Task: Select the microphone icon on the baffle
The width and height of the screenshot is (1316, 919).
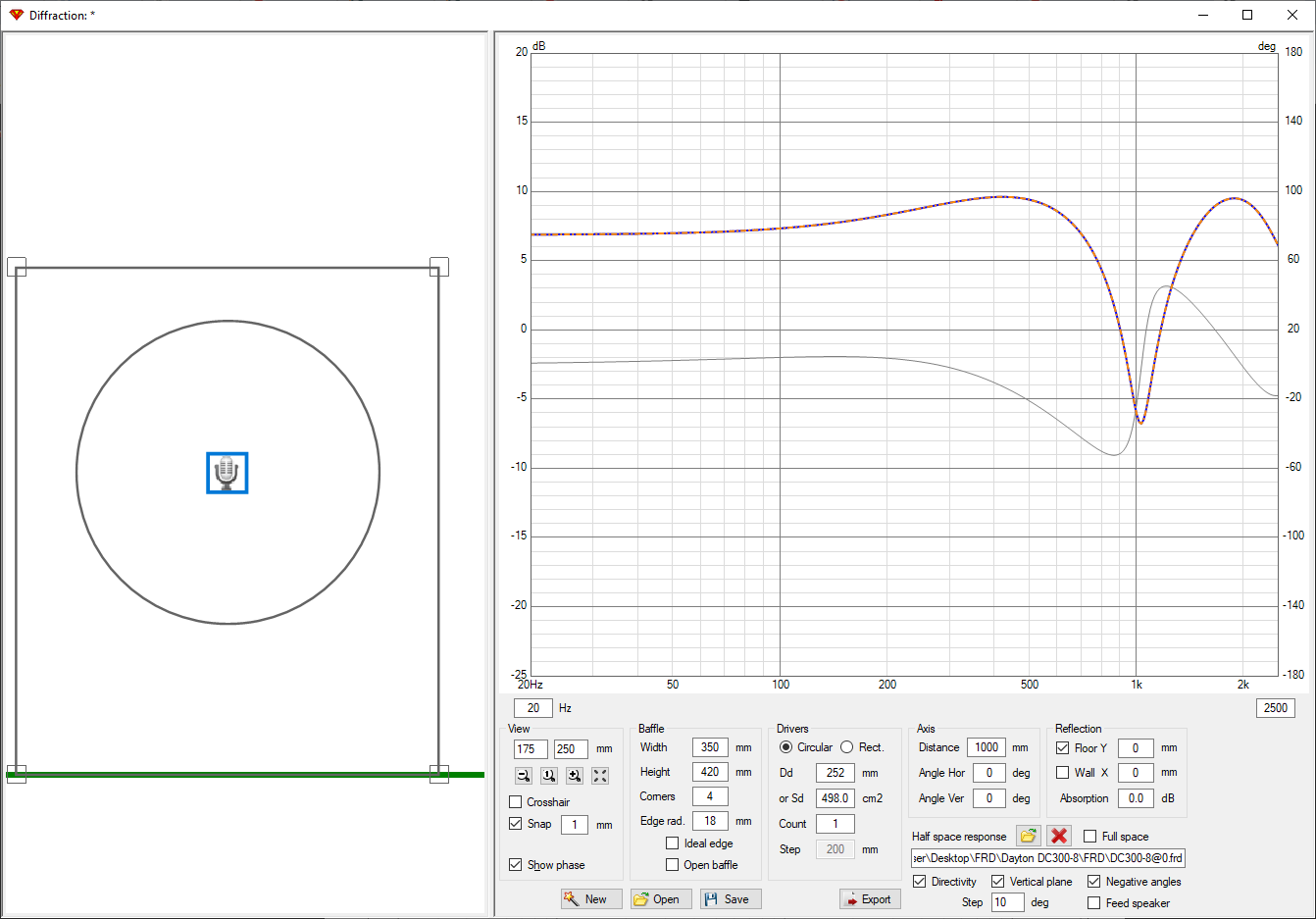Action: click(x=228, y=473)
